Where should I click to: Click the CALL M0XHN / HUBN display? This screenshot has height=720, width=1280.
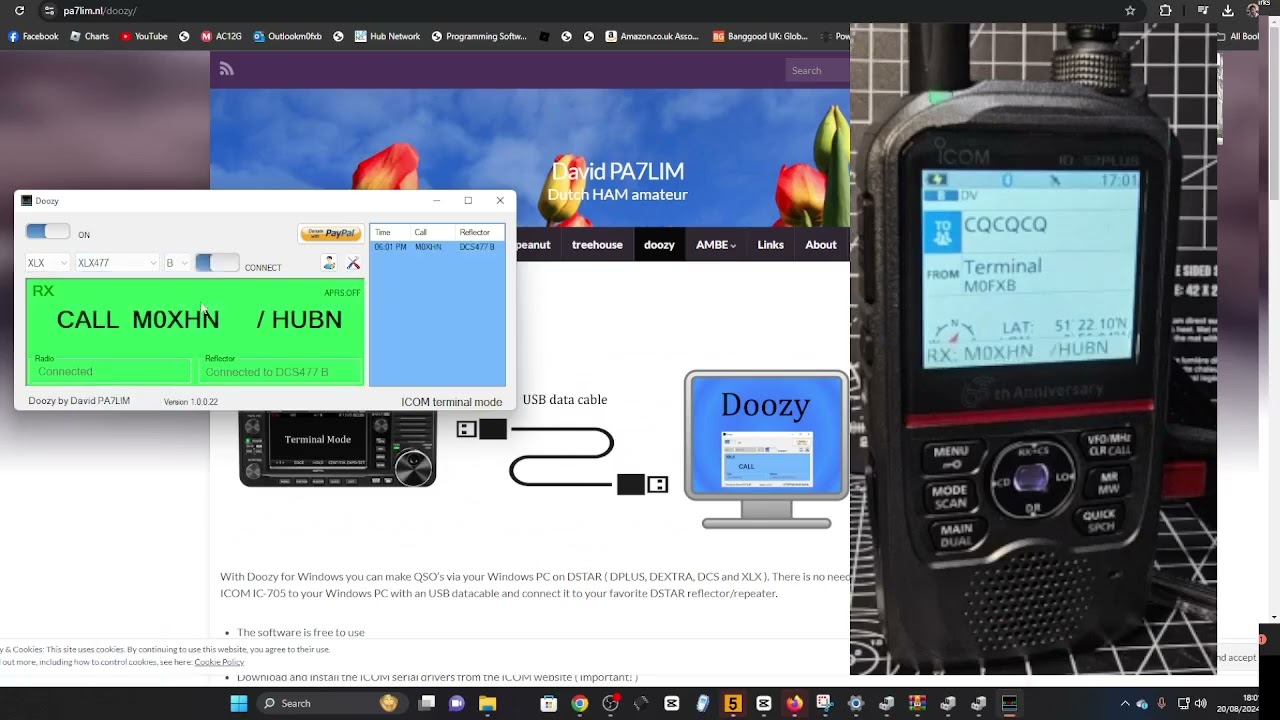coord(199,319)
